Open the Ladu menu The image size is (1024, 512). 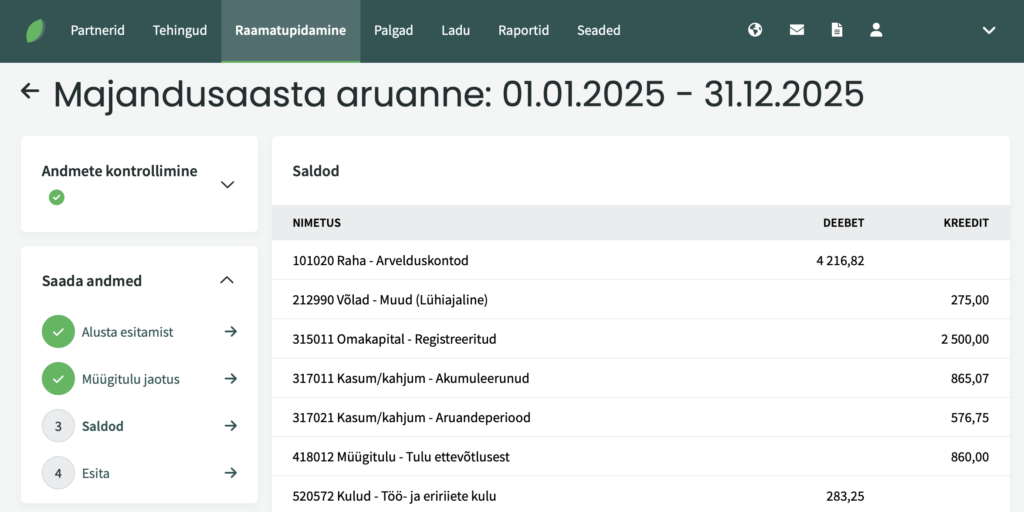[456, 30]
